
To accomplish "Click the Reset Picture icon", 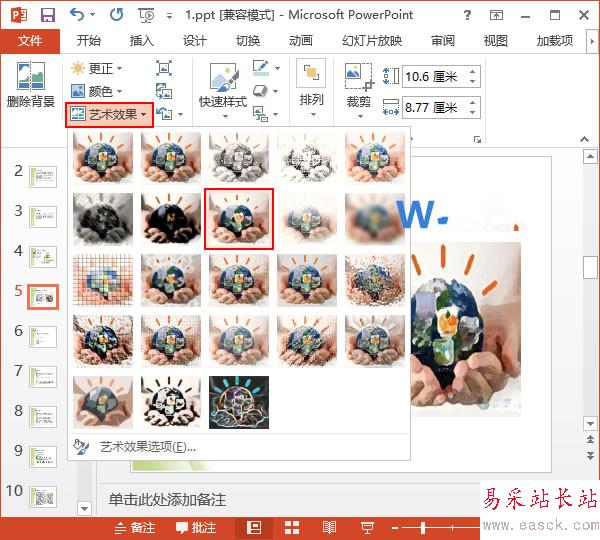I will (164, 114).
